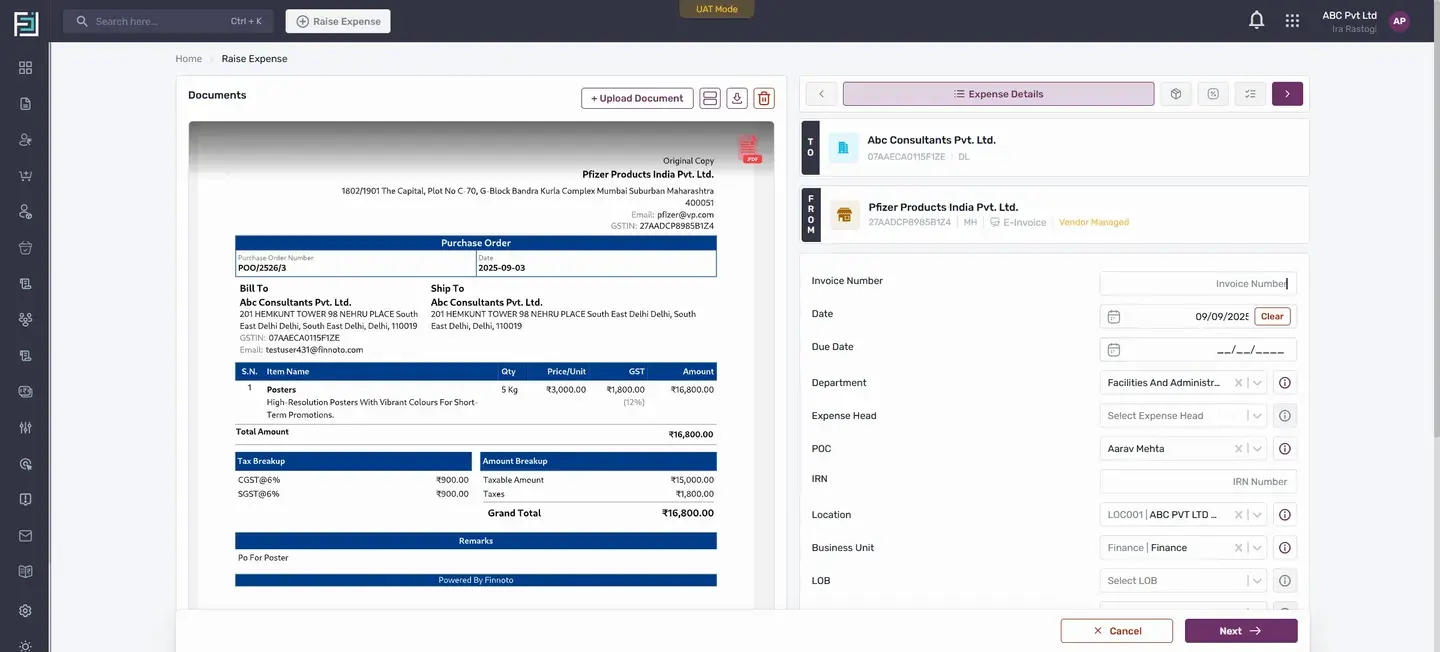Click the Invoice Number input field
This screenshot has width=1440, height=652.
coord(1198,284)
